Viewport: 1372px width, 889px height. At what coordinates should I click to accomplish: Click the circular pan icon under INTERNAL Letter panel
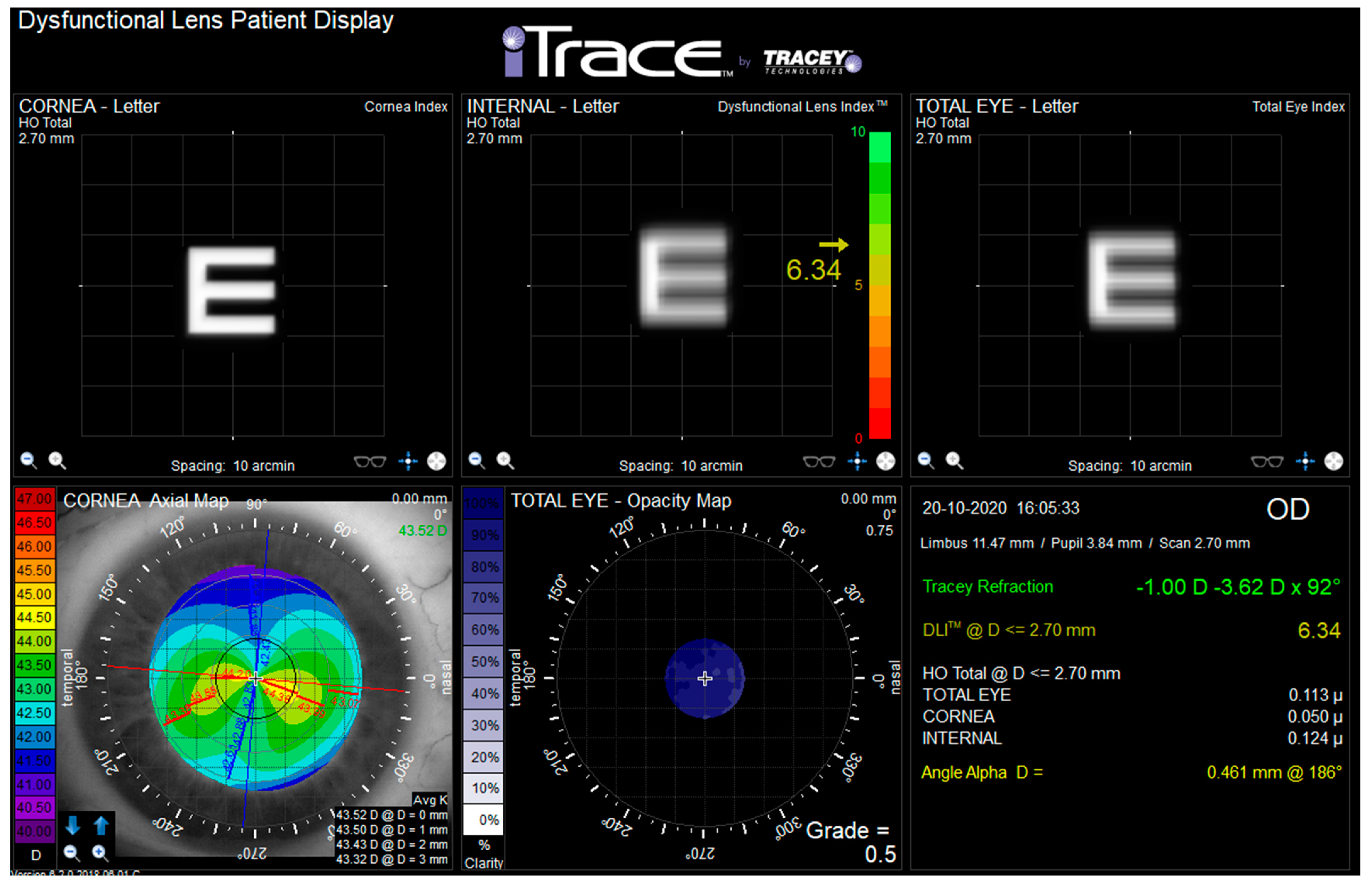click(885, 462)
